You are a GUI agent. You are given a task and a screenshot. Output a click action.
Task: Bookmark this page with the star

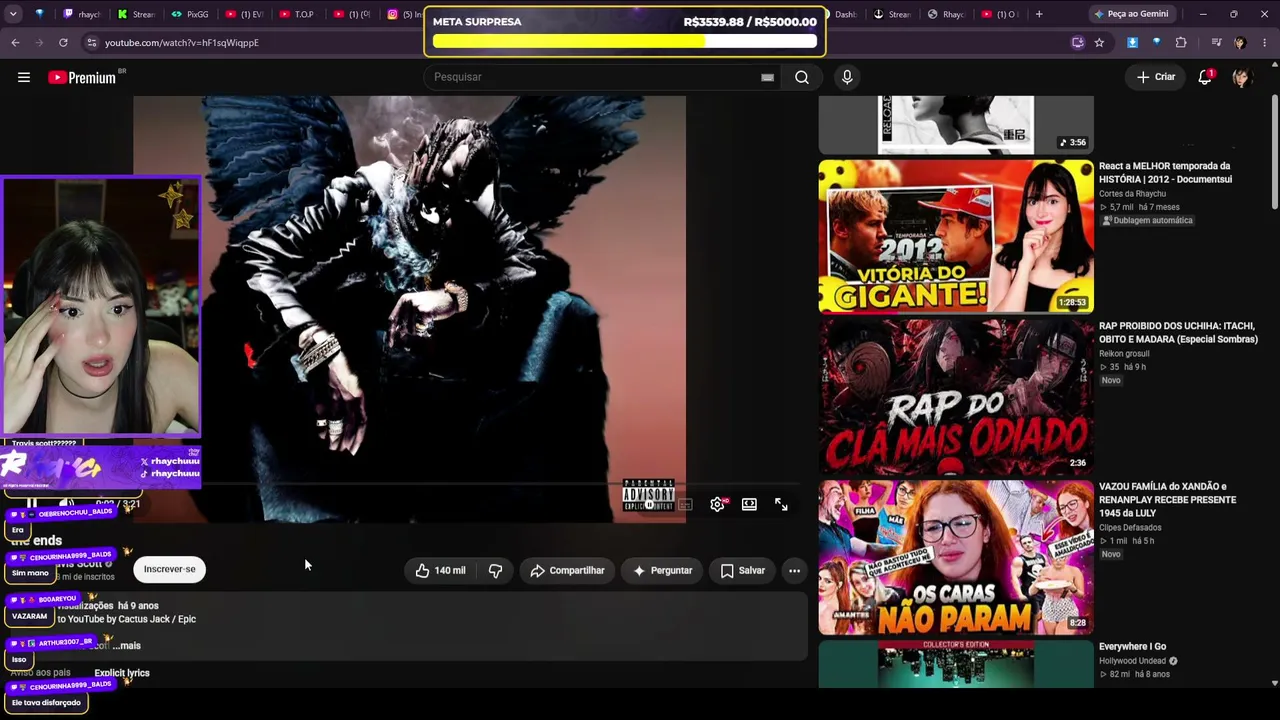click(x=1099, y=43)
